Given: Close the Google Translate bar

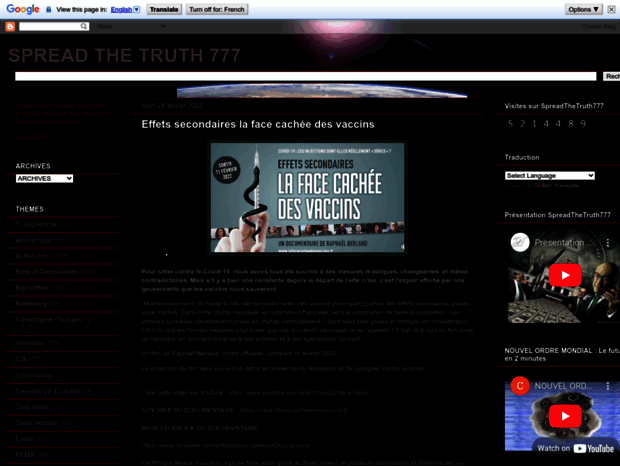Looking at the screenshot, I should pyautogui.click(x=611, y=9).
